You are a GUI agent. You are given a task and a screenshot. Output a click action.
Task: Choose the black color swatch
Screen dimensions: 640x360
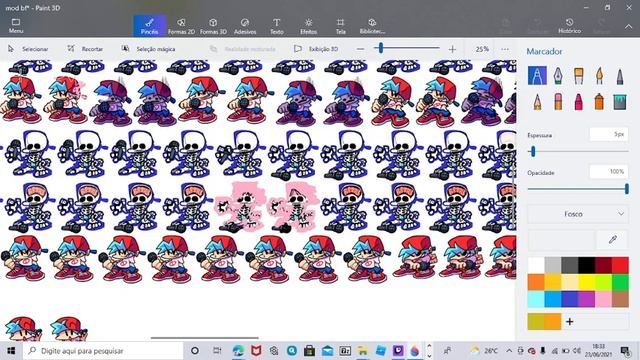pos(587,265)
